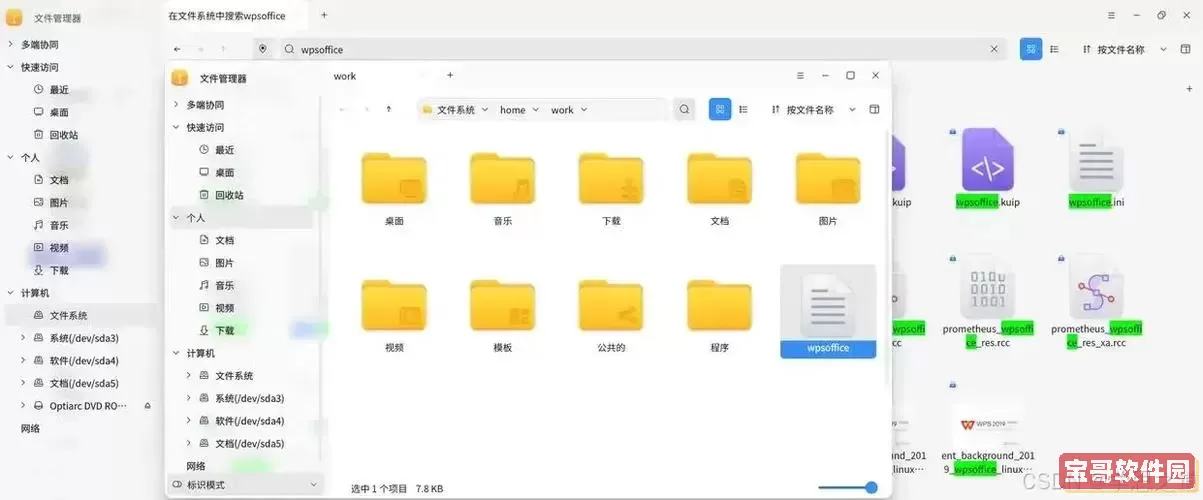Open 按文件名称 sort dropdown in front window
This screenshot has width=1203, height=500.
tap(814, 110)
